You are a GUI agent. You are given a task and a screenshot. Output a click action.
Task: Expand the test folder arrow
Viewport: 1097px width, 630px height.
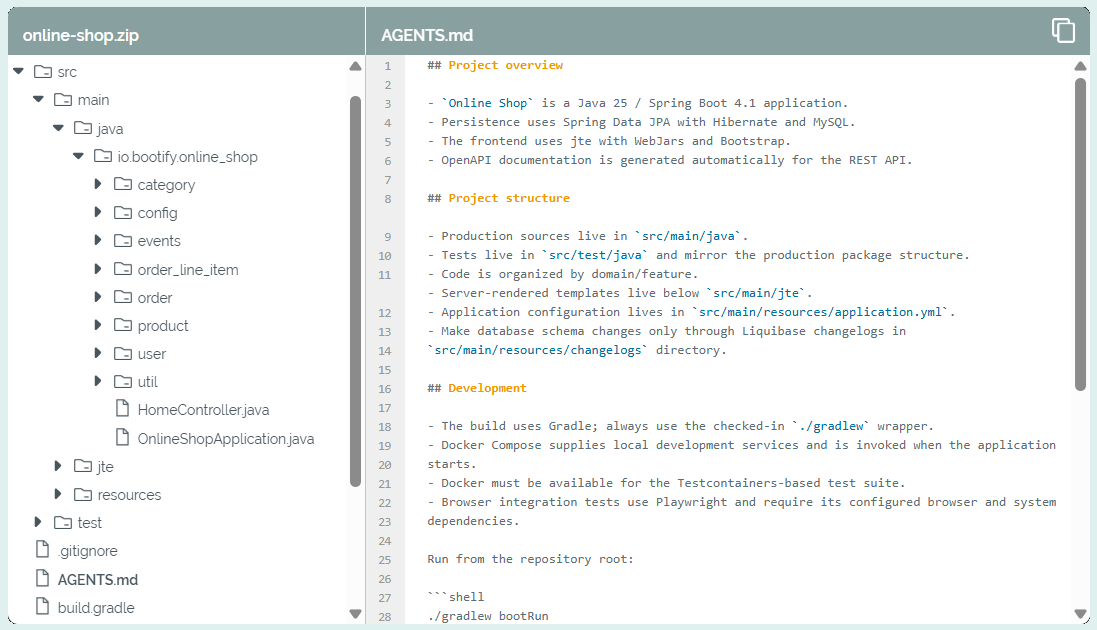(38, 522)
